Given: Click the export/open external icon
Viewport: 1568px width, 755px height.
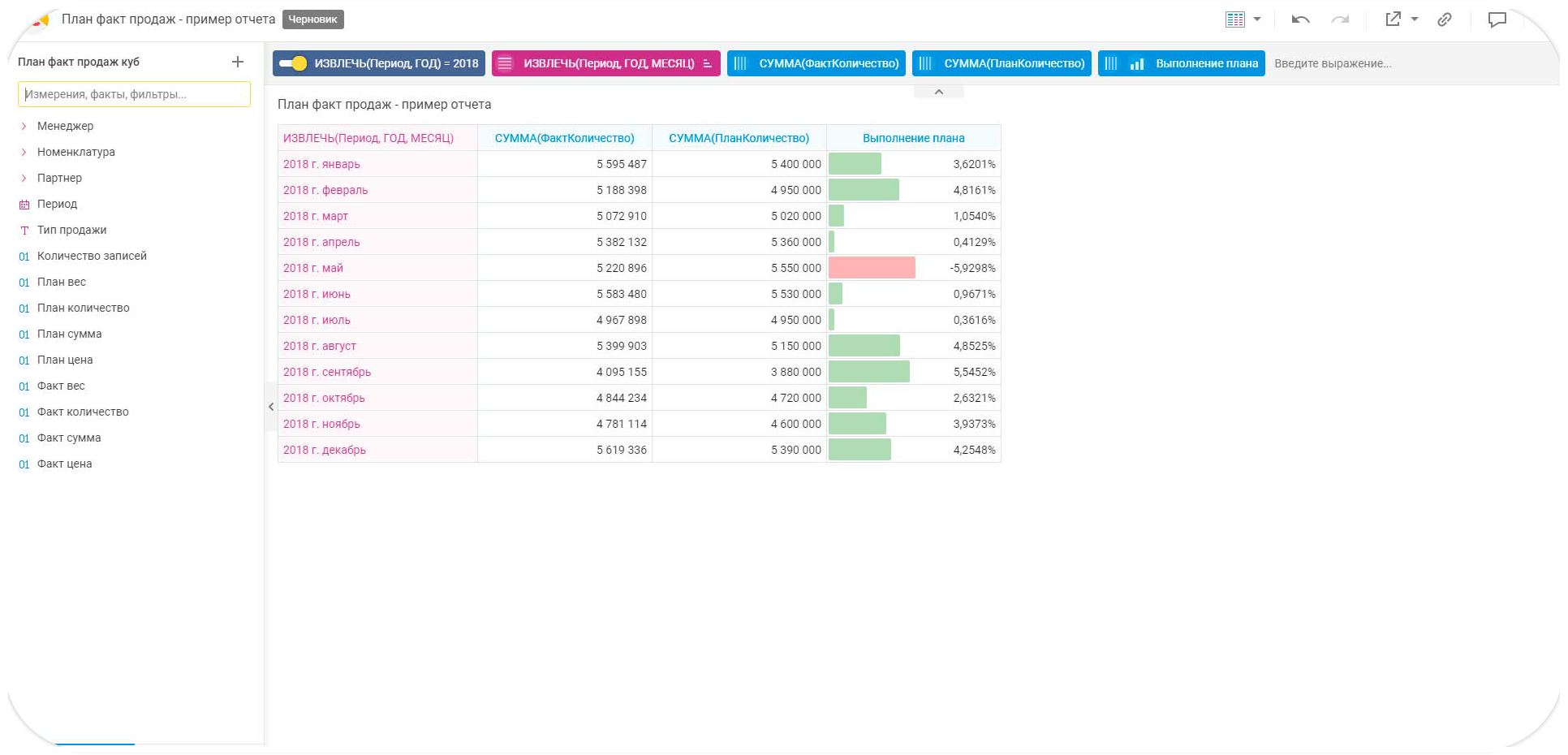Looking at the screenshot, I should (x=1394, y=19).
